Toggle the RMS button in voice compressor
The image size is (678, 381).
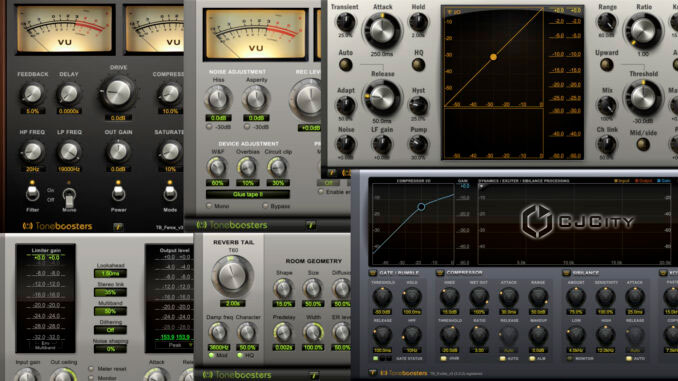[443, 359]
